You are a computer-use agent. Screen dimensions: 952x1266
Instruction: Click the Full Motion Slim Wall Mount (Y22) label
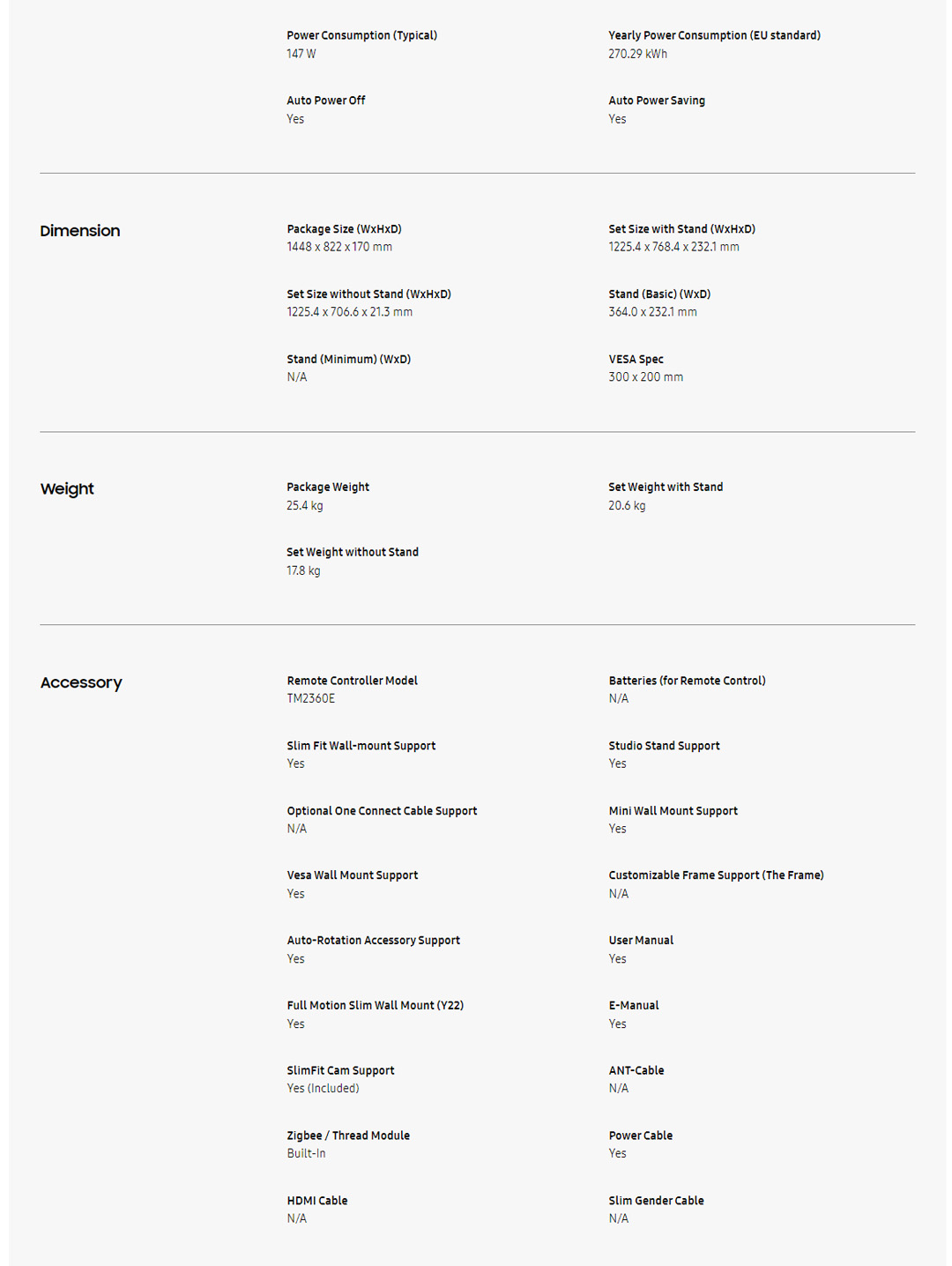click(375, 1006)
